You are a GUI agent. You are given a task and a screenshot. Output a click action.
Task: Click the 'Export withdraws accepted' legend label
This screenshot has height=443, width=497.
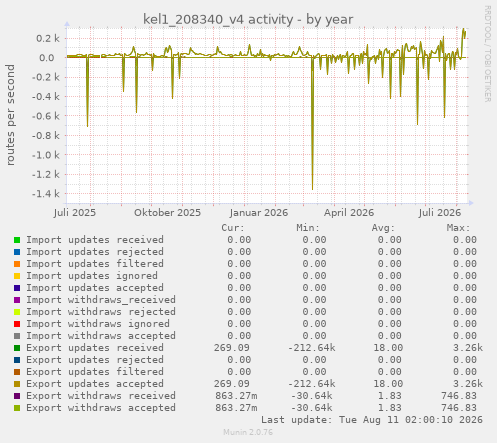click(101, 408)
